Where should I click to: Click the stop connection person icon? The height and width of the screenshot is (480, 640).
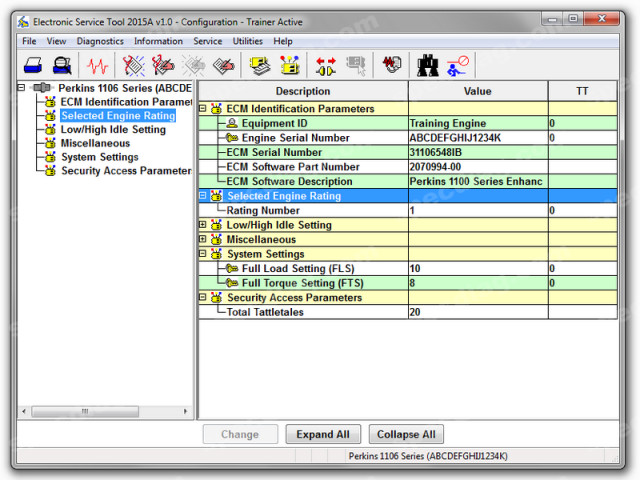point(458,65)
